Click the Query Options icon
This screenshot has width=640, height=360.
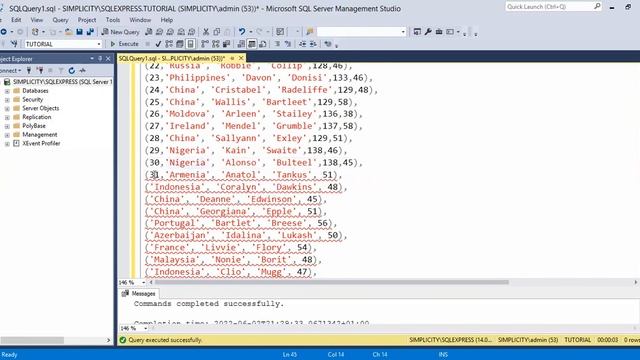click(x=180, y=44)
